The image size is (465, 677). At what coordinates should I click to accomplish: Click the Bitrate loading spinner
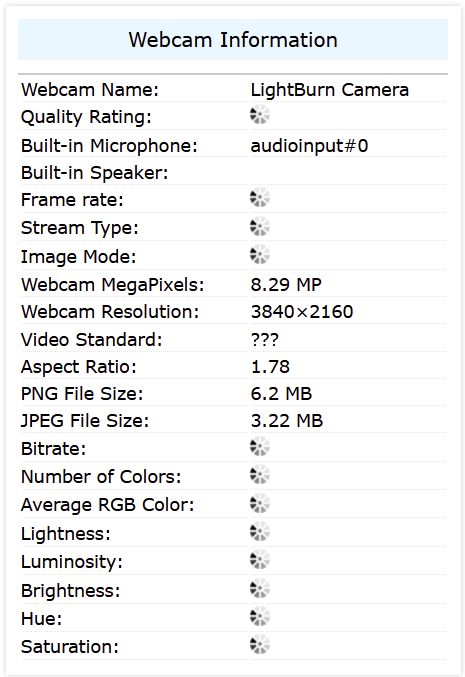pyautogui.click(x=259, y=447)
